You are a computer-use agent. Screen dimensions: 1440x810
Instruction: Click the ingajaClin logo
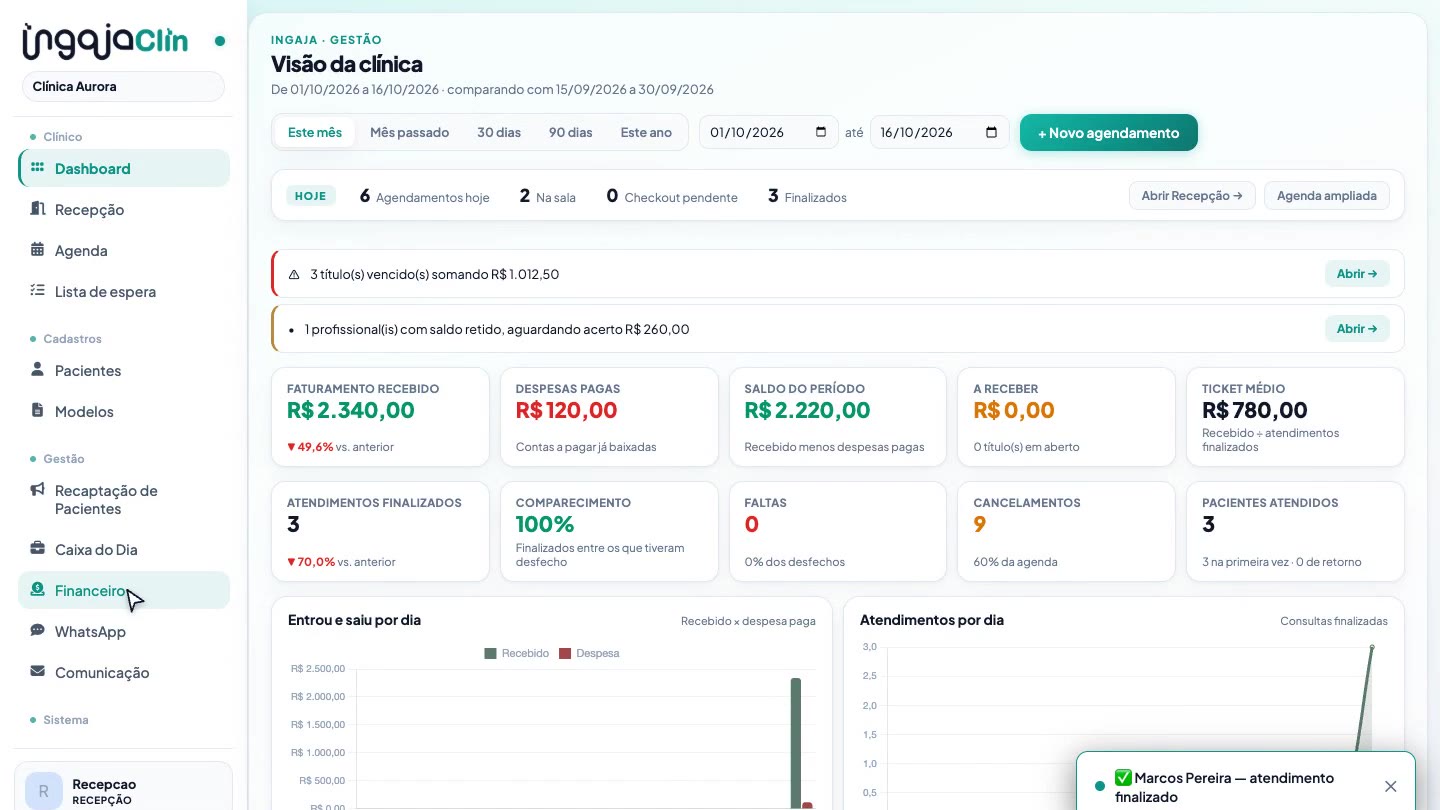(x=105, y=41)
